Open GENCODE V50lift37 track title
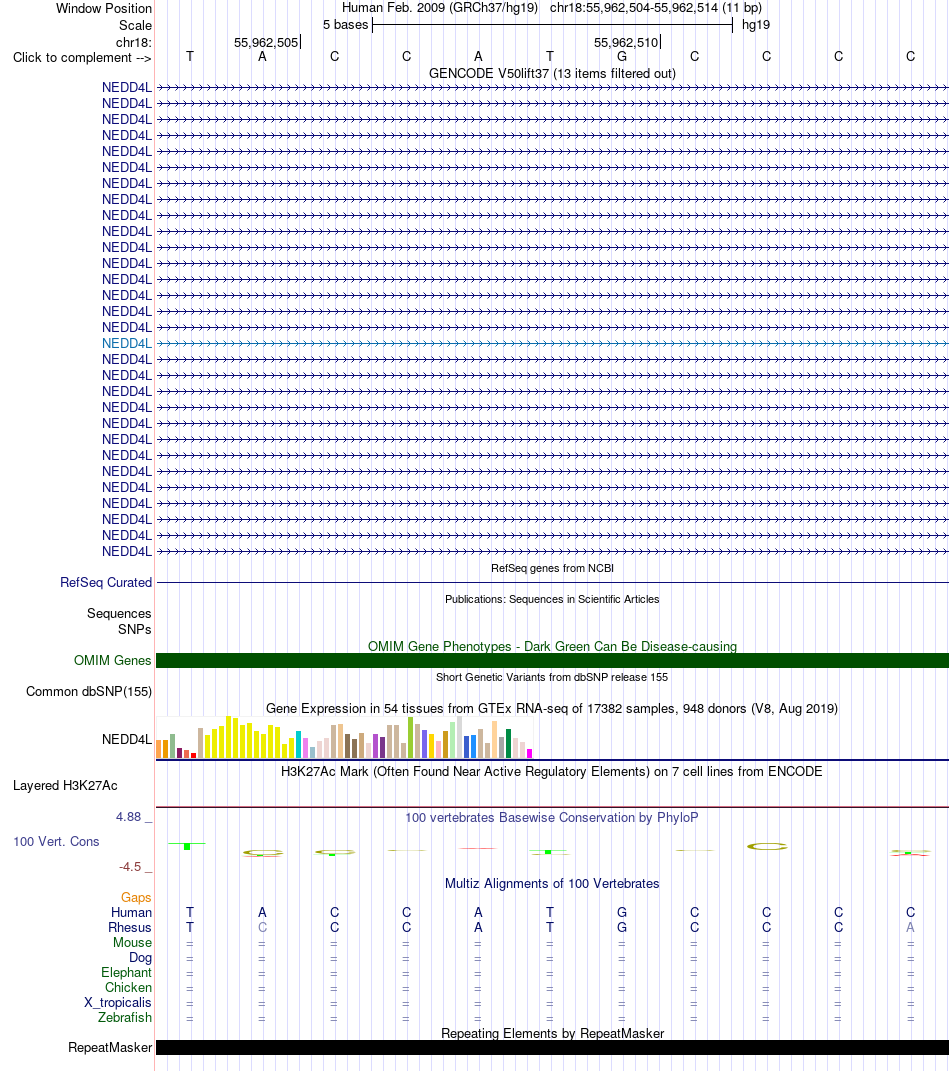Screen dimensions: 950x1071 coord(553,73)
